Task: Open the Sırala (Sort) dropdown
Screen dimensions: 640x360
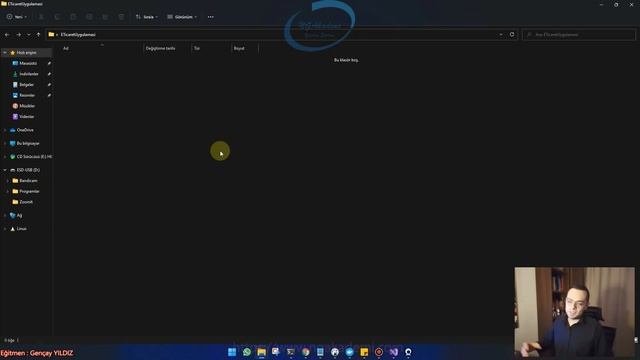Action: coord(147,17)
